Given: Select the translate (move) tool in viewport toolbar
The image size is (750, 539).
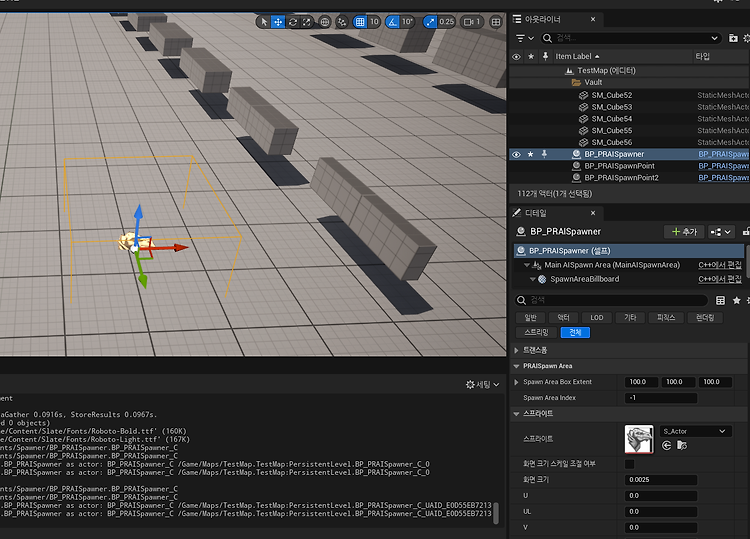Looking at the screenshot, I should 278,22.
